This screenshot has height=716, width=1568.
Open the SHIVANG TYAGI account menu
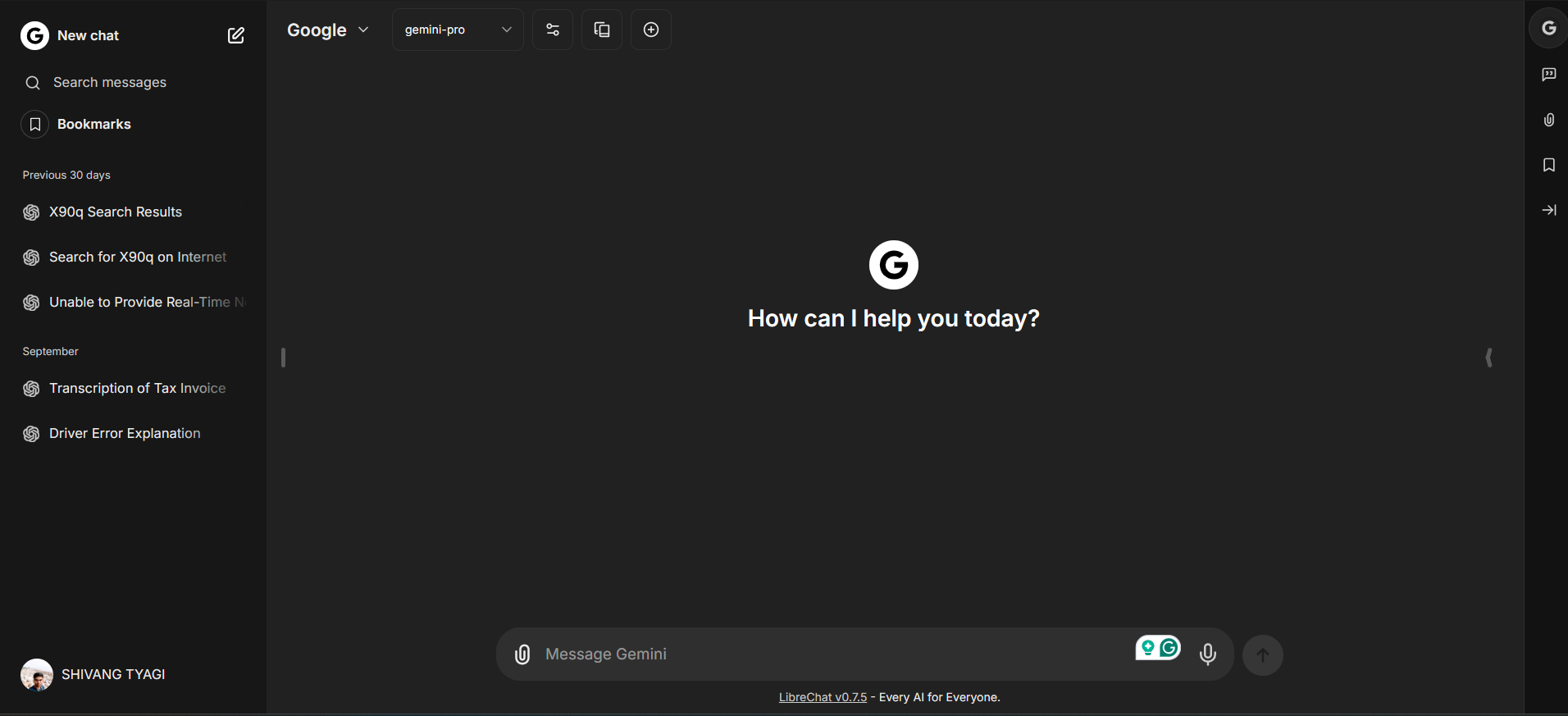(x=133, y=674)
